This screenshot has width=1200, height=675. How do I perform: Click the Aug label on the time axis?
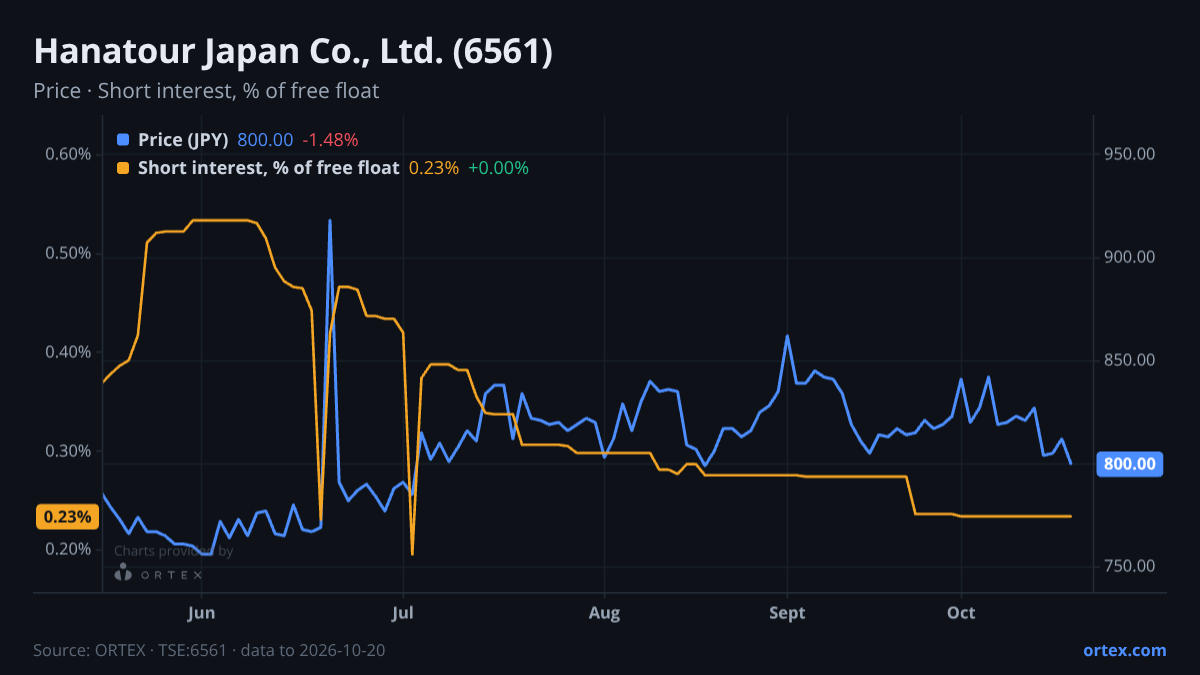[x=605, y=612]
